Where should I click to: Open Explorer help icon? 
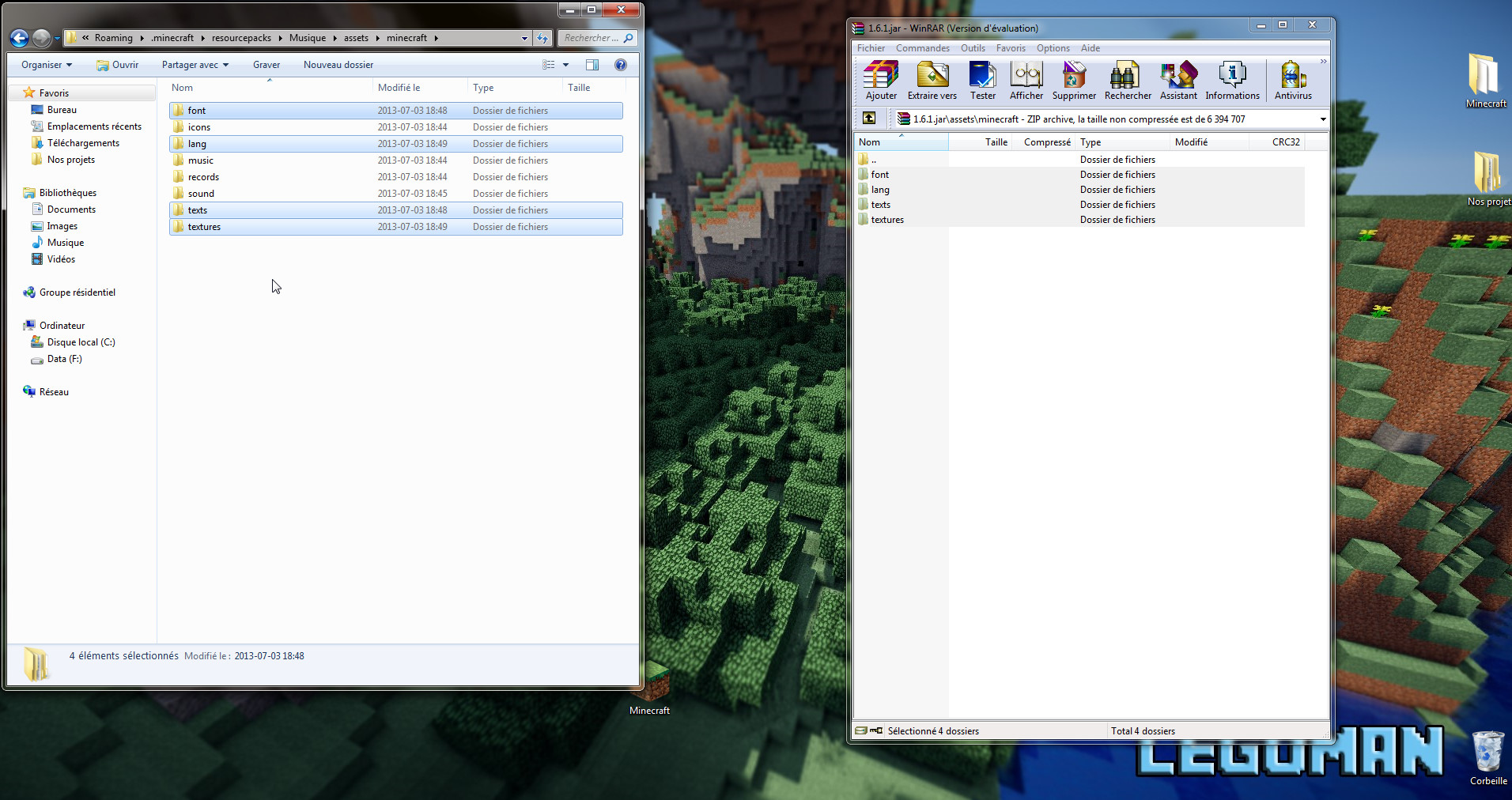coord(621,65)
